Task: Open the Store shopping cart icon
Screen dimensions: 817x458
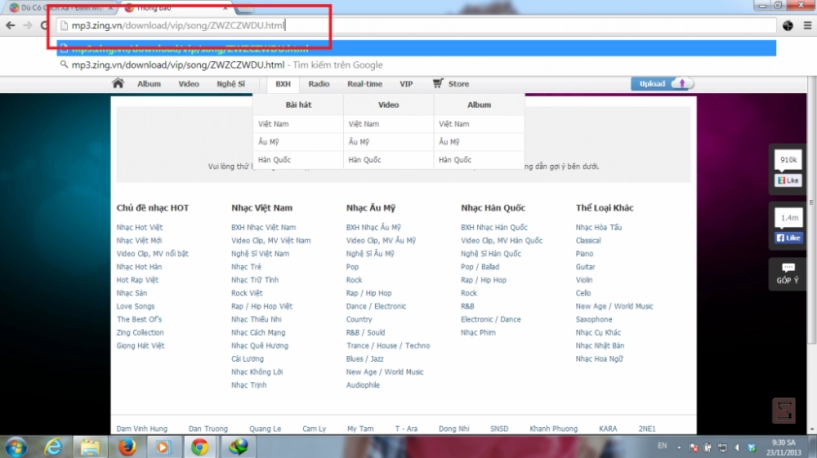Action: point(438,83)
